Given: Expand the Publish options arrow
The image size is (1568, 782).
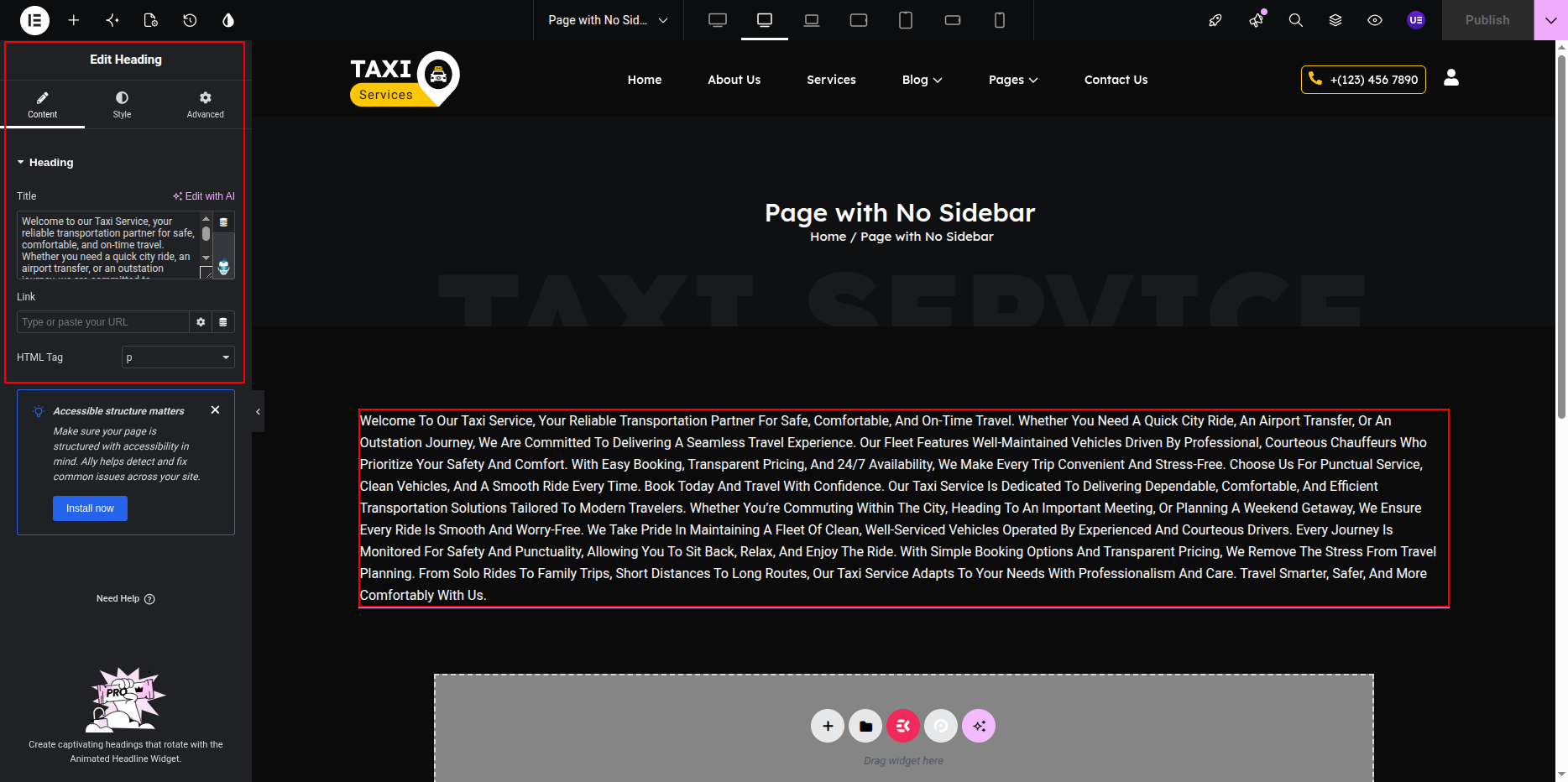Looking at the screenshot, I should pos(1550,20).
